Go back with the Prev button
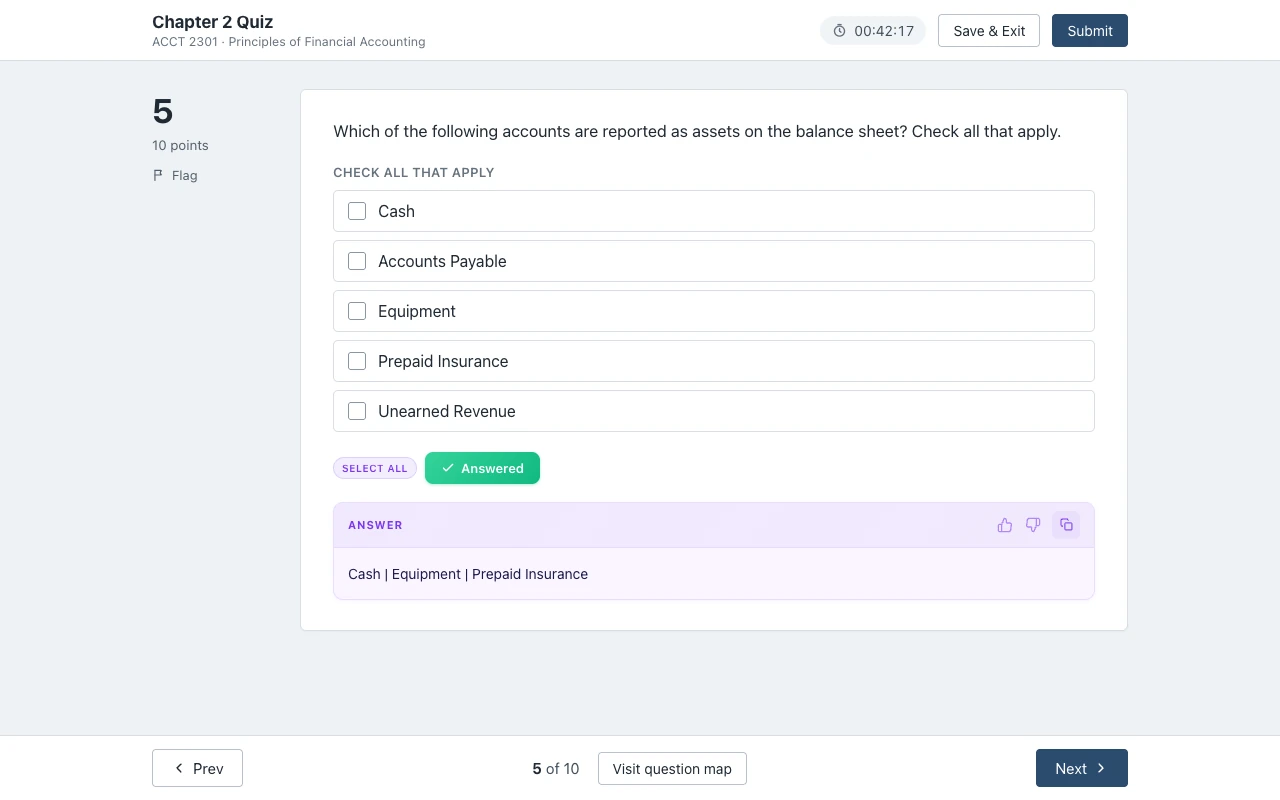The height and width of the screenshot is (800, 1280). 197,768
